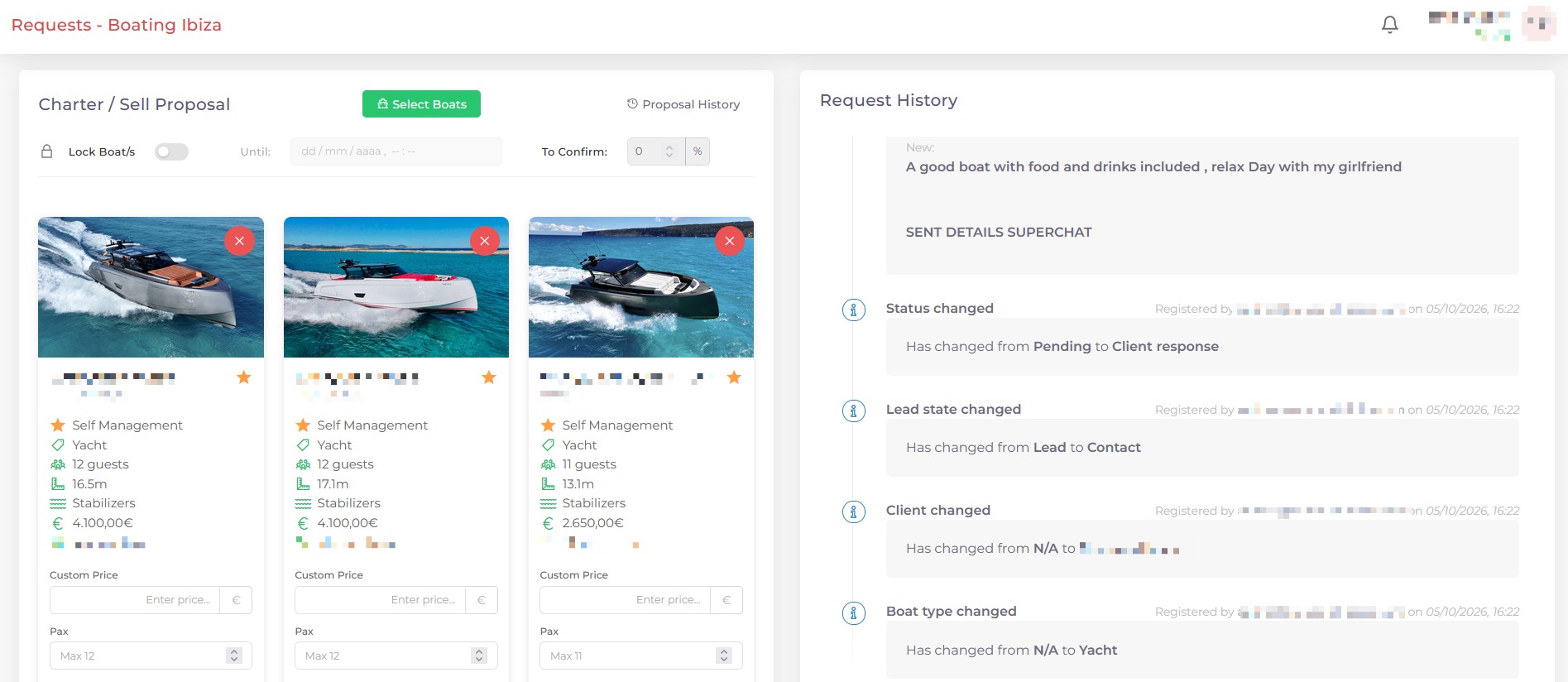
Task: Click the Pax stepper arrows on the 17.1m yacht
Action: (479, 656)
